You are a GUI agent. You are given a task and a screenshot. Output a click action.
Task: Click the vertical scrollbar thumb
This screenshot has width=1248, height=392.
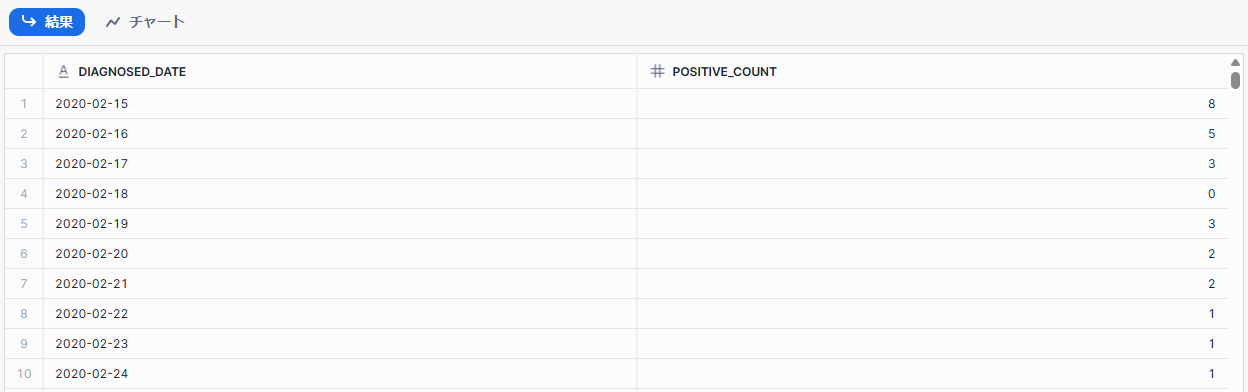coord(1236,81)
